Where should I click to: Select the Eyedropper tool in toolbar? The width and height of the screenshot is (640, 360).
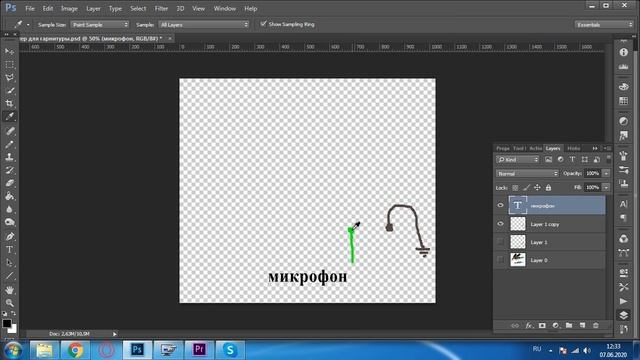9,117
